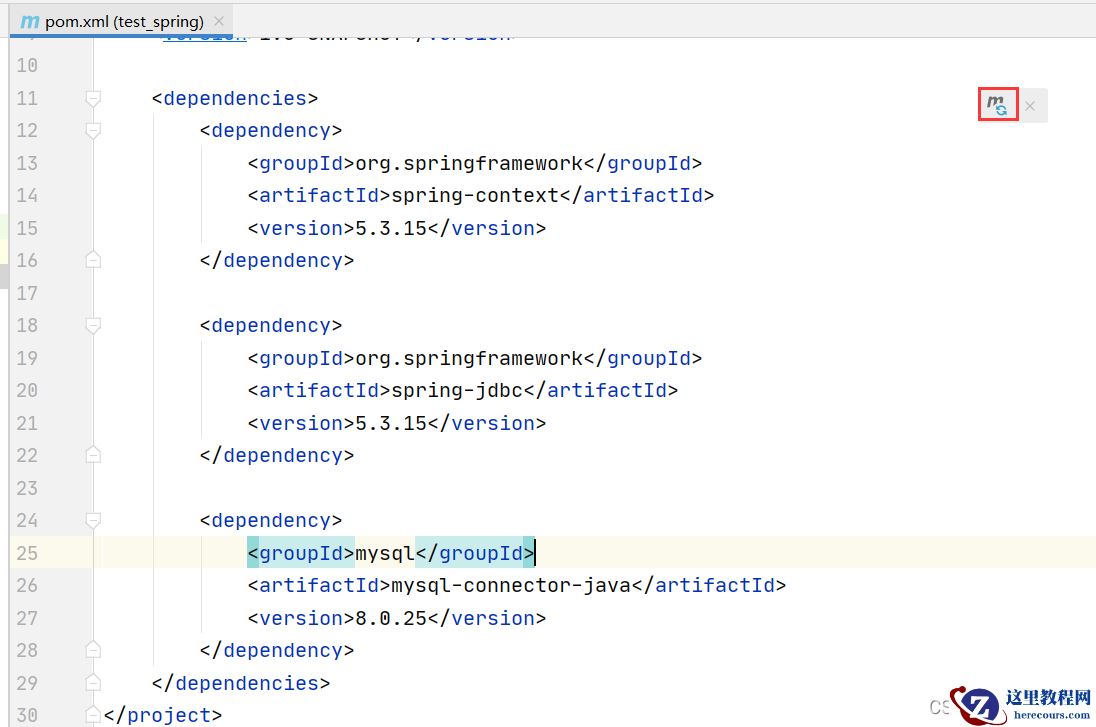Viewport: 1096px width, 727px height.
Task: Click the closing </project> tag
Action: 163,715
